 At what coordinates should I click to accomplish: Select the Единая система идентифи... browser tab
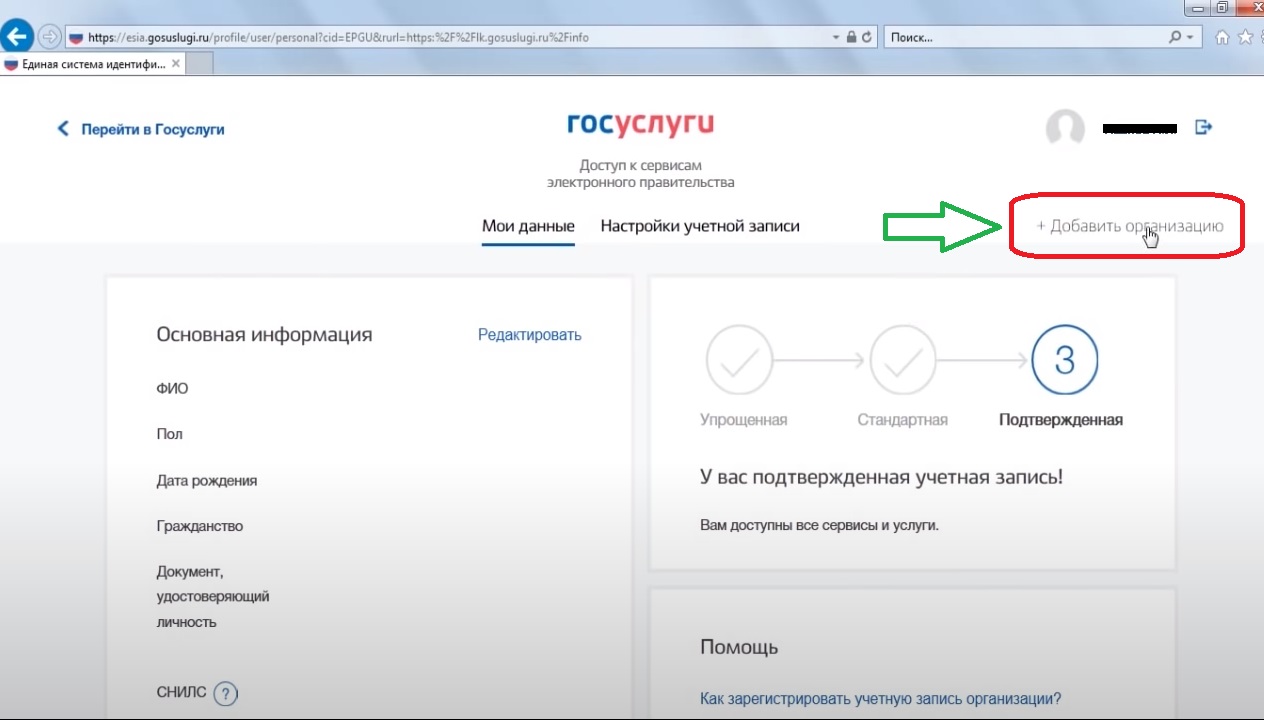[93, 64]
